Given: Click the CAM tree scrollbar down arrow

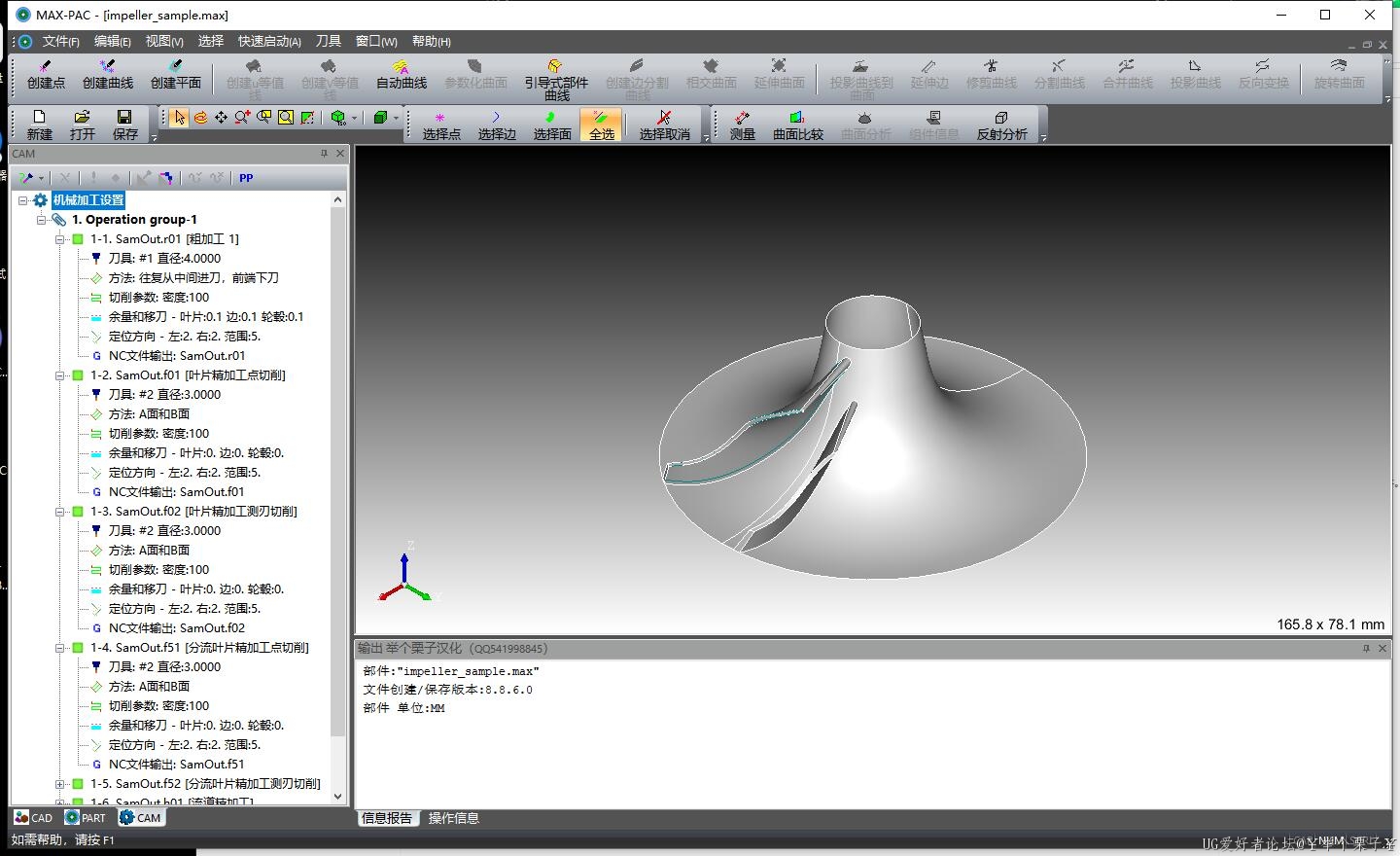Looking at the screenshot, I should point(338,797).
